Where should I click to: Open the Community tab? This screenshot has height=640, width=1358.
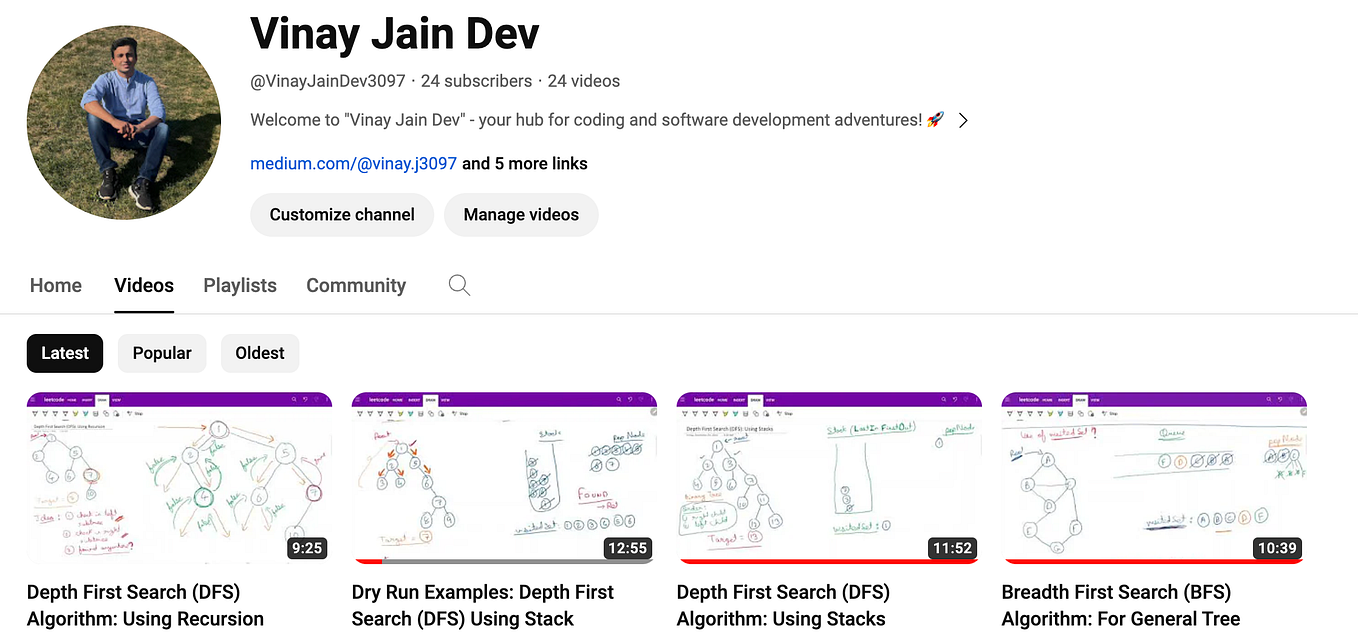tap(356, 285)
